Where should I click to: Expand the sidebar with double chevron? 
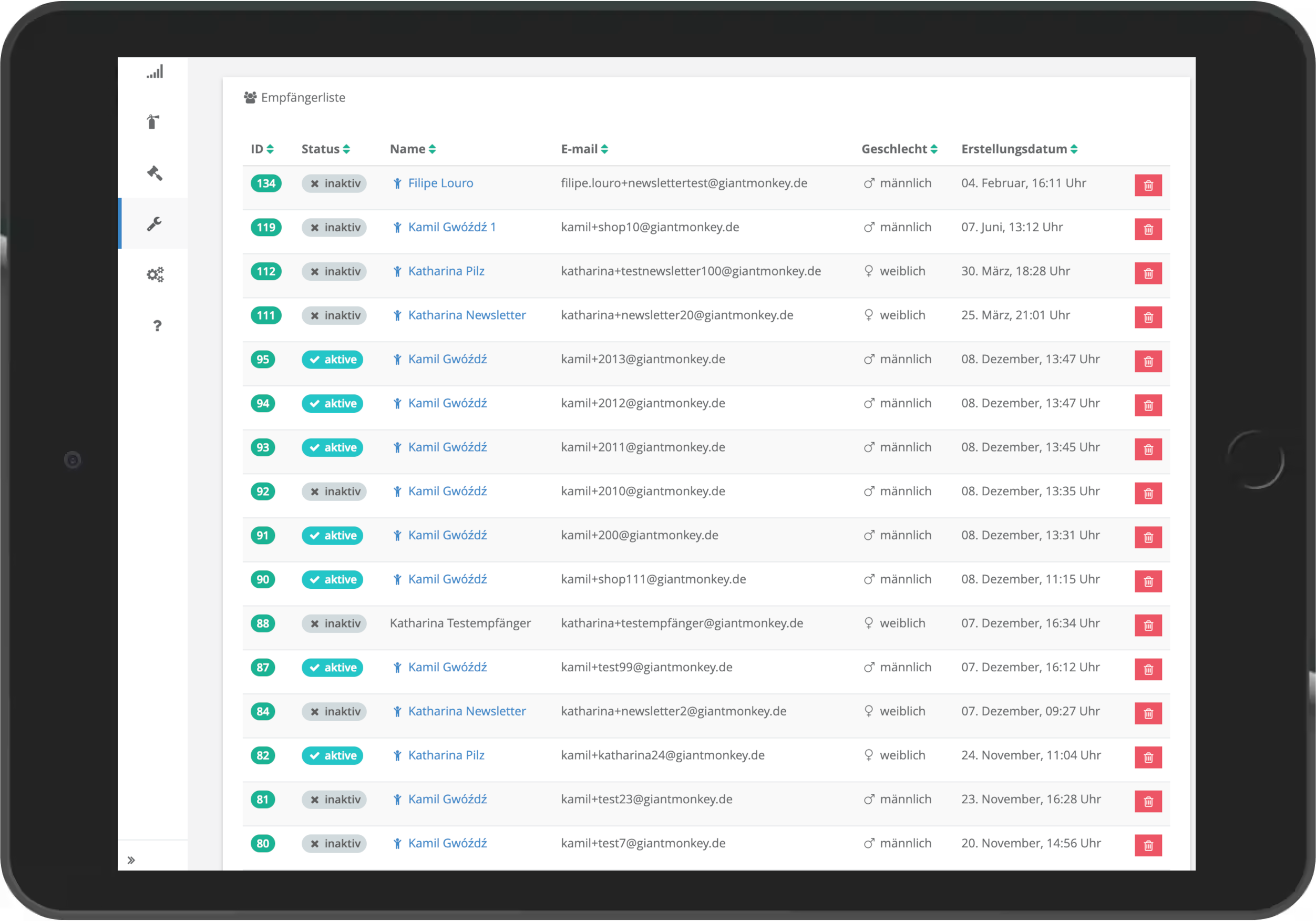[131, 859]
